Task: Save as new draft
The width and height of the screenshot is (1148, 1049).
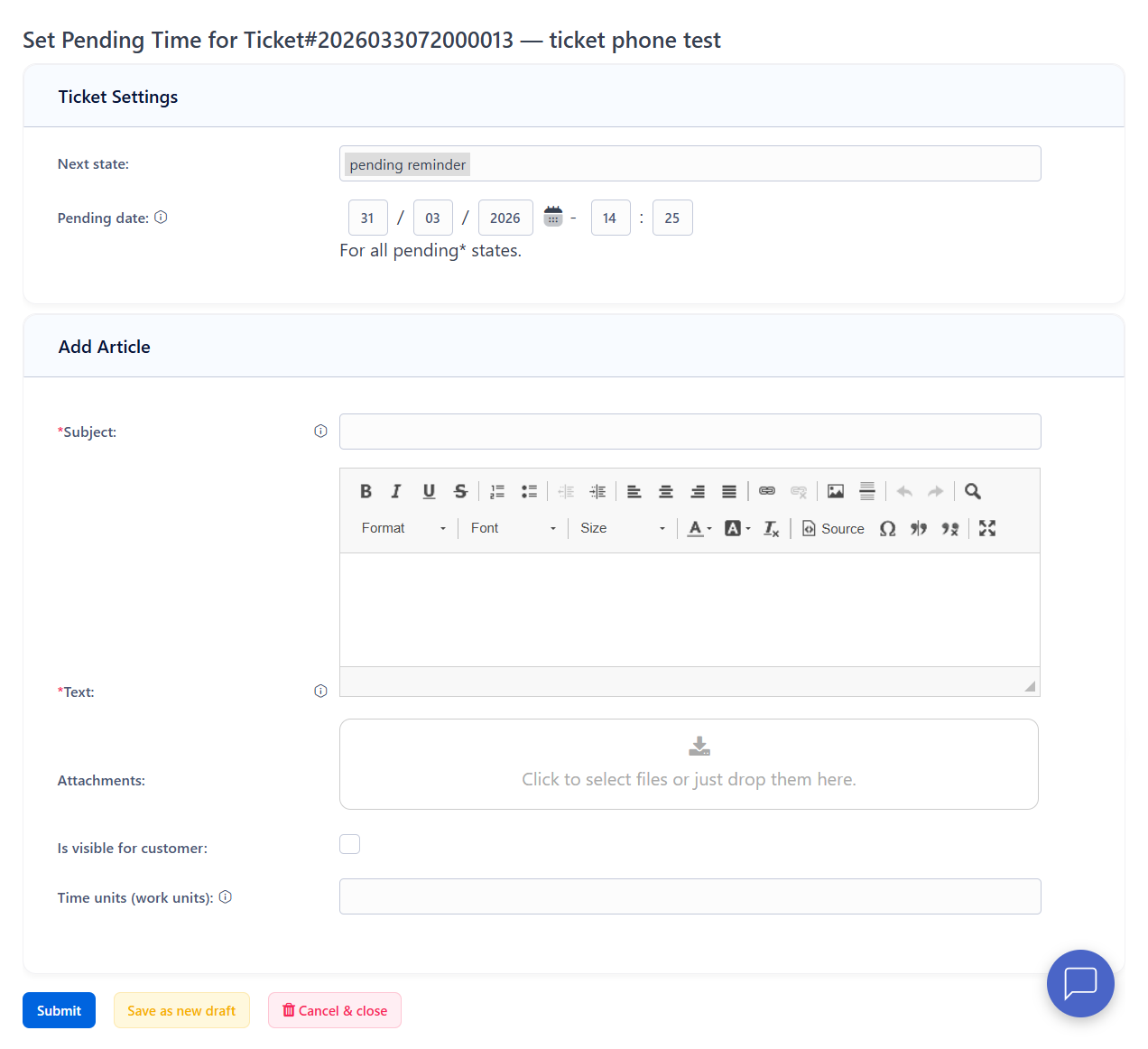Action: 181,1010
